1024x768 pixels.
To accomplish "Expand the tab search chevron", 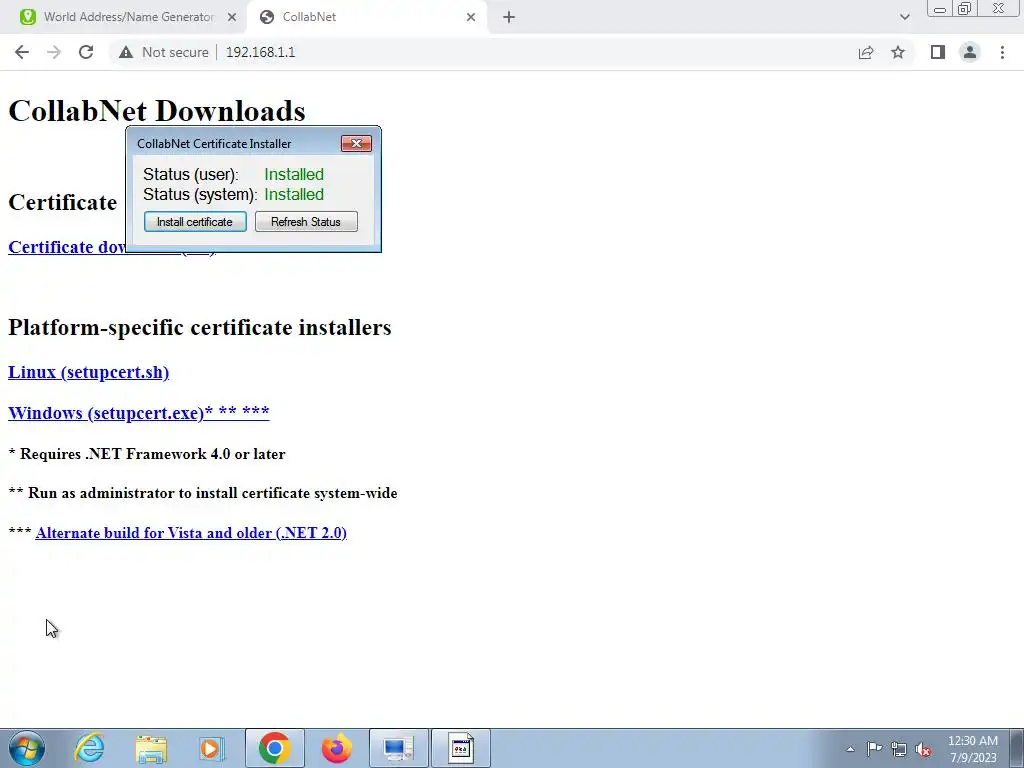I will pyautogui.click(x=904, y=17).
